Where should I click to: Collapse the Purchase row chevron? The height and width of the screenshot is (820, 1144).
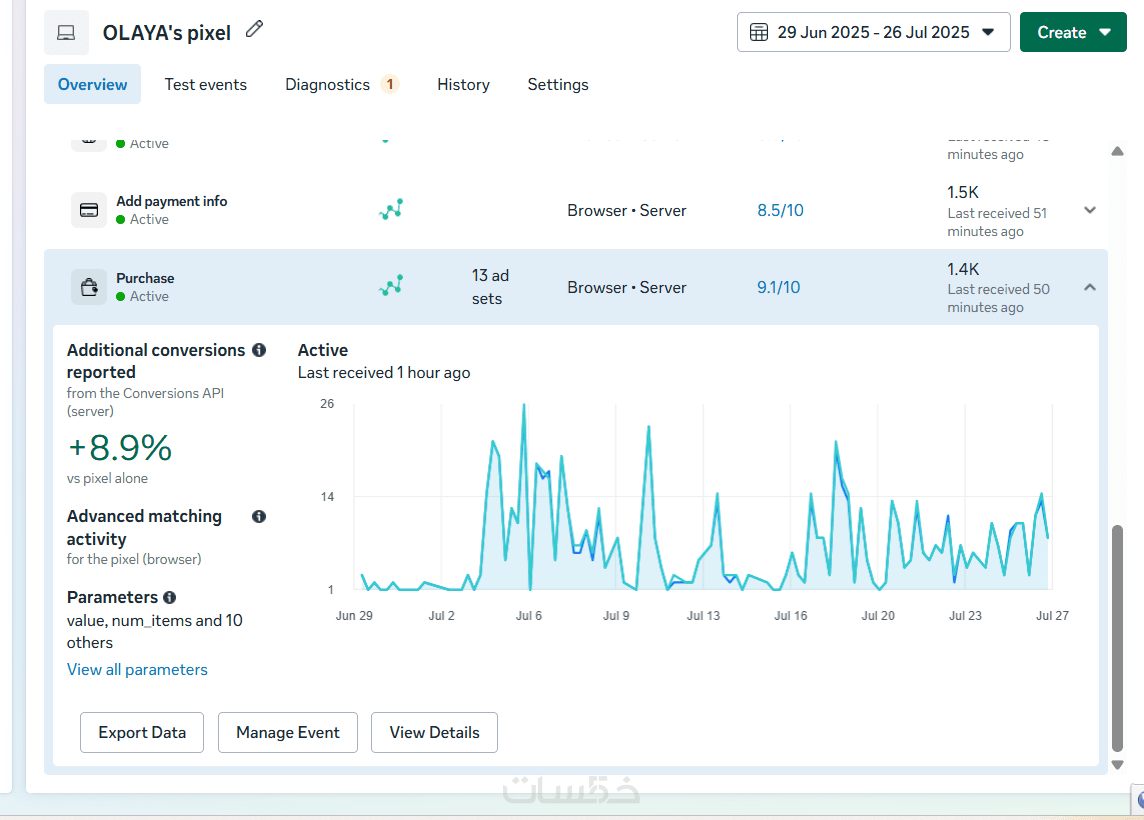coord(1090,287)
